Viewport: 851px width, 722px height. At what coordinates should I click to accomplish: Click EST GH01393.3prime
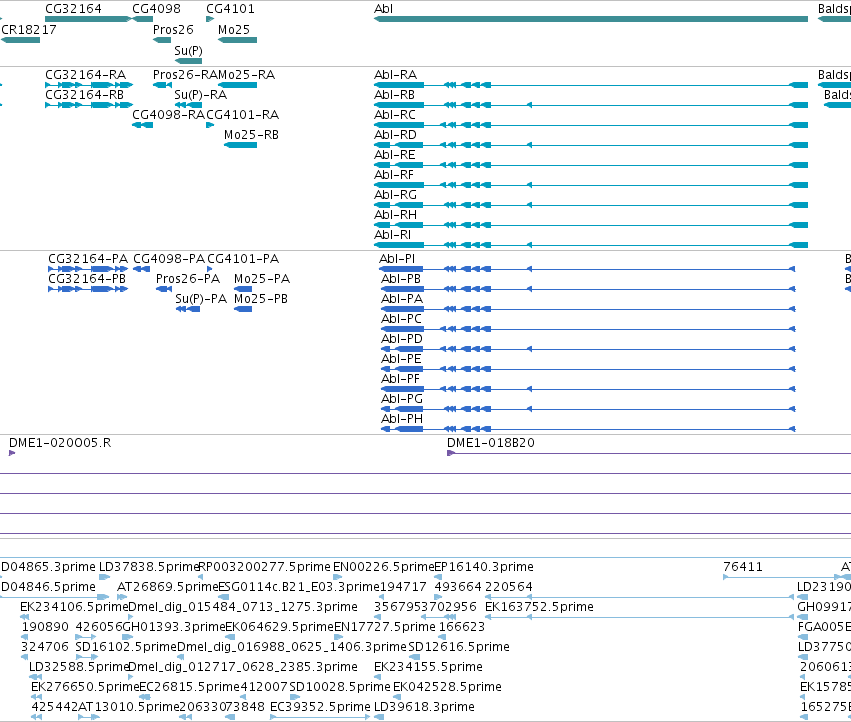pyautogui.click(x=174, y=626)
